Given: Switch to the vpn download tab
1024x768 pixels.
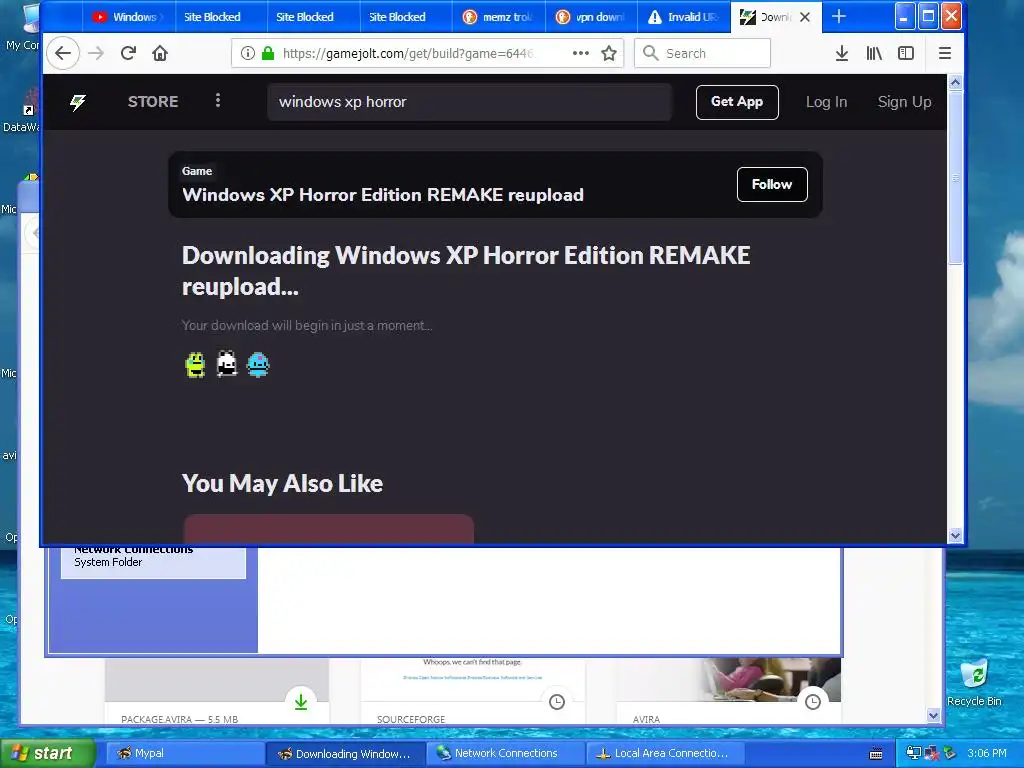Looking at the screenshot, I should (x=591, y=17).
